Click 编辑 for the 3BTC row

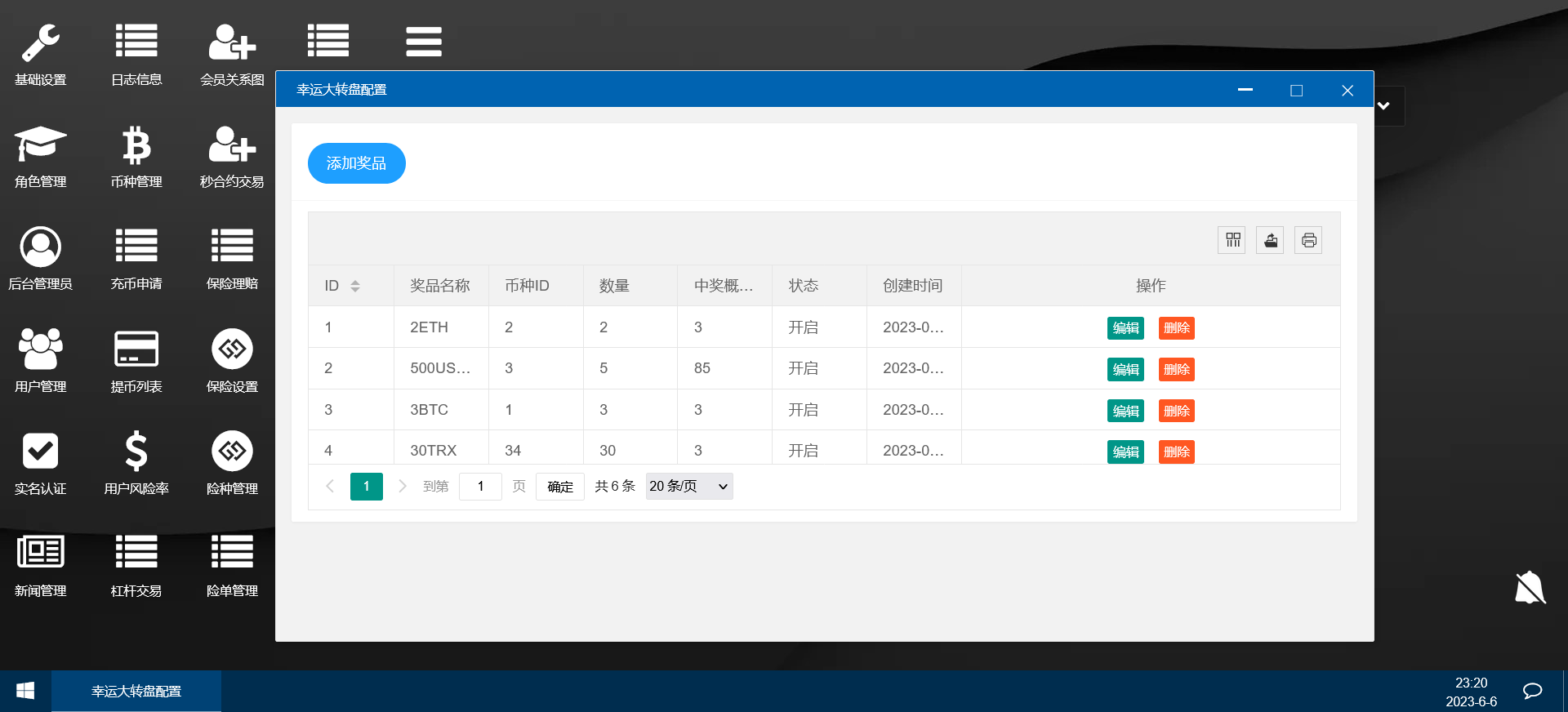(1125, 411)
